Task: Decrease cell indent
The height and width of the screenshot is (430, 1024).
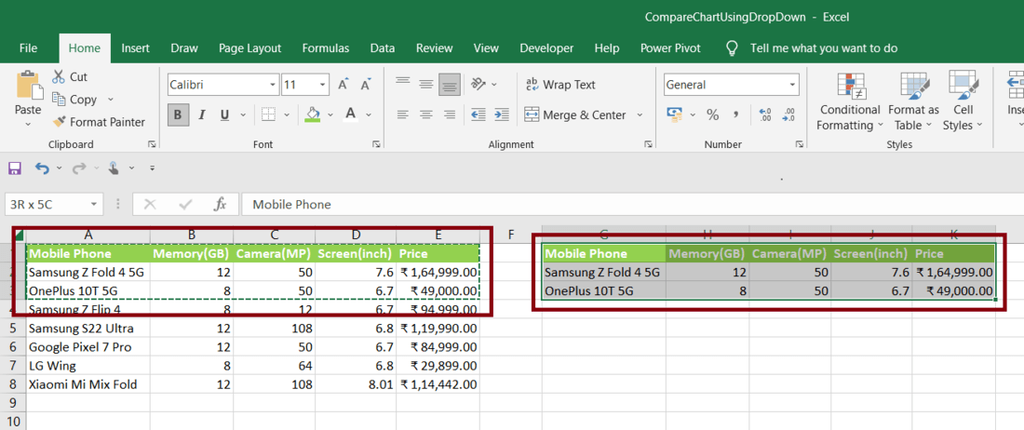Action: coord(478,115)
